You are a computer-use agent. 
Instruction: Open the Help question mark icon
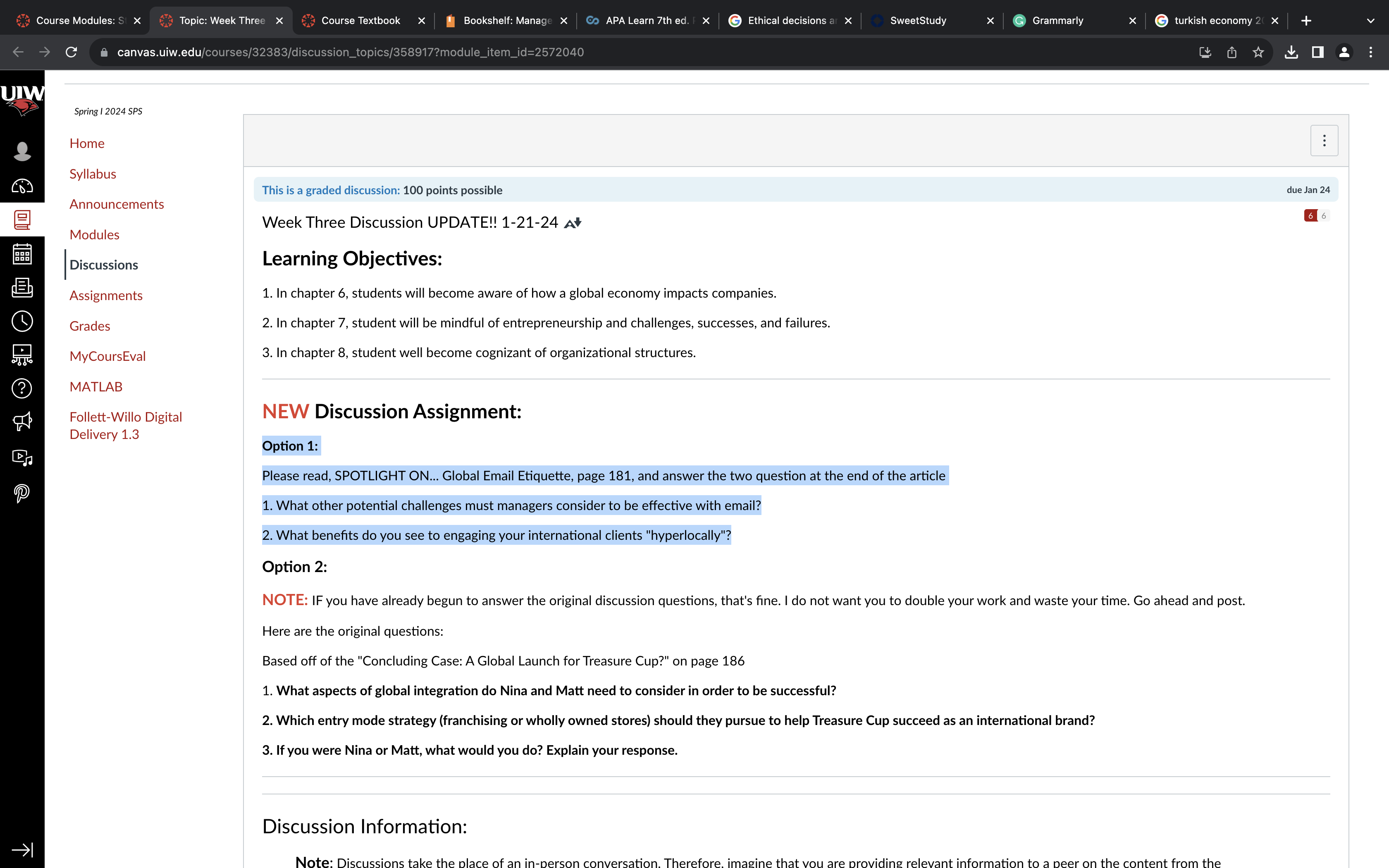[x=22, y=388]
